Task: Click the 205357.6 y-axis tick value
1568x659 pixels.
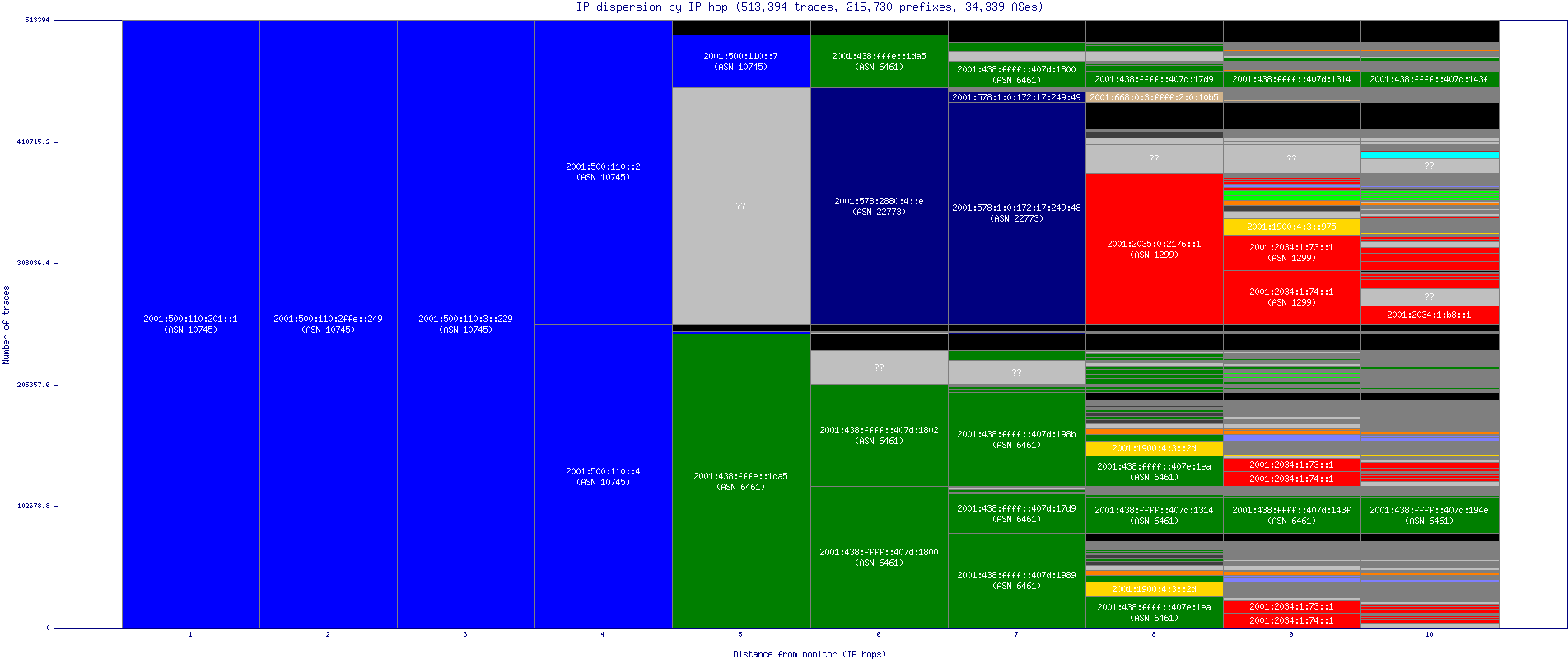Action: 34,385
